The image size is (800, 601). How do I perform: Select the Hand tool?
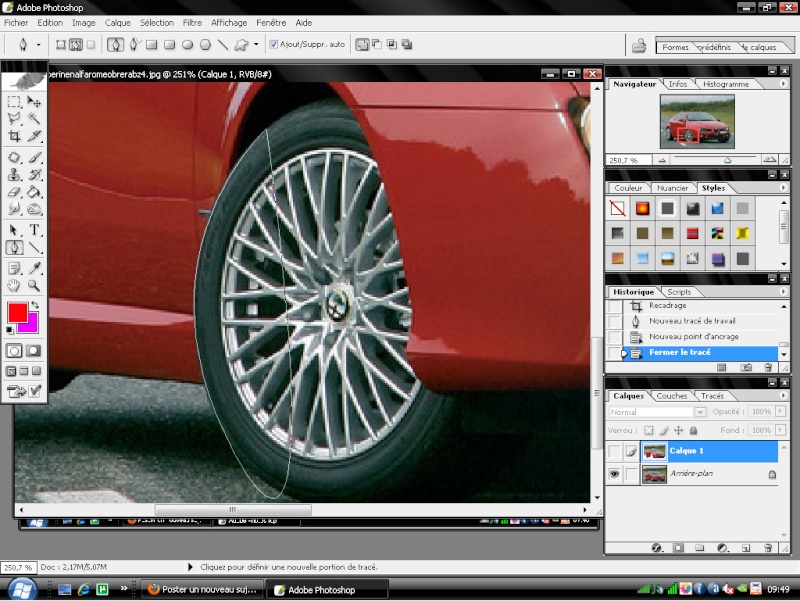point(14,286)
